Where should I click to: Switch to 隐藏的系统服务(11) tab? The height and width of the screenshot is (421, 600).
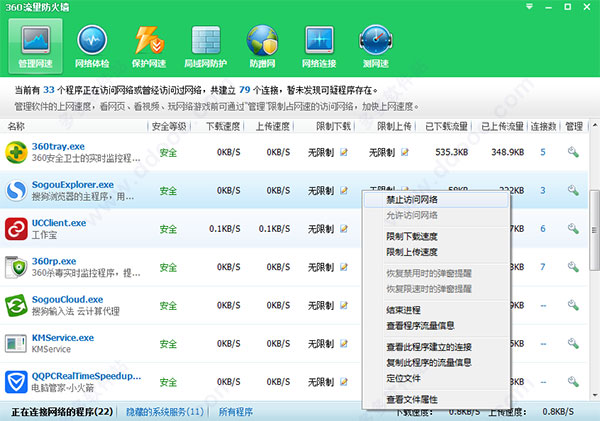coord(165,412)
